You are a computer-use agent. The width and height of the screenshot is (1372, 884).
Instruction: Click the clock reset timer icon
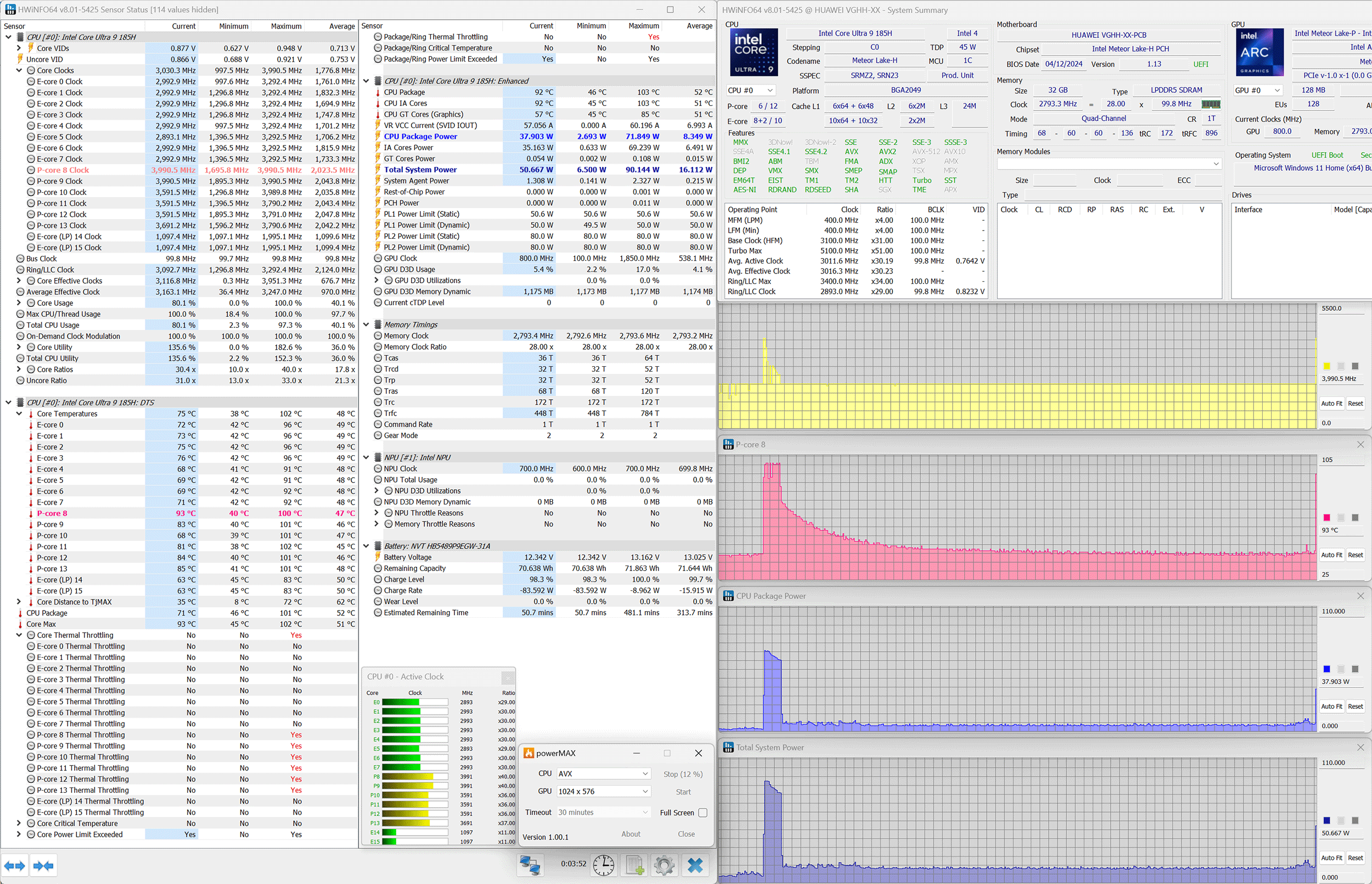603,865
